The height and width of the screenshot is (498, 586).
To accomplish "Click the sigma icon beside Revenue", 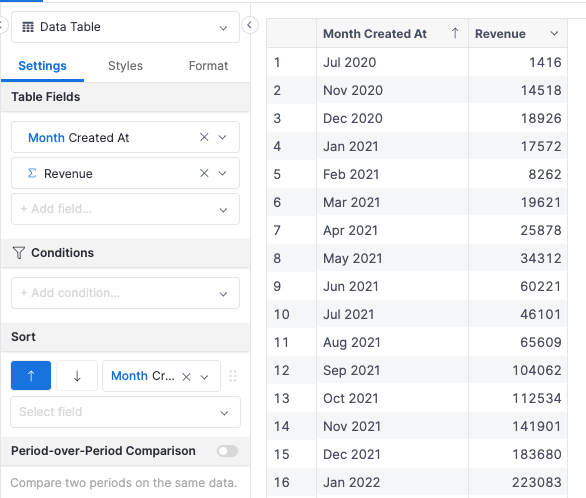I will point(32,173).
